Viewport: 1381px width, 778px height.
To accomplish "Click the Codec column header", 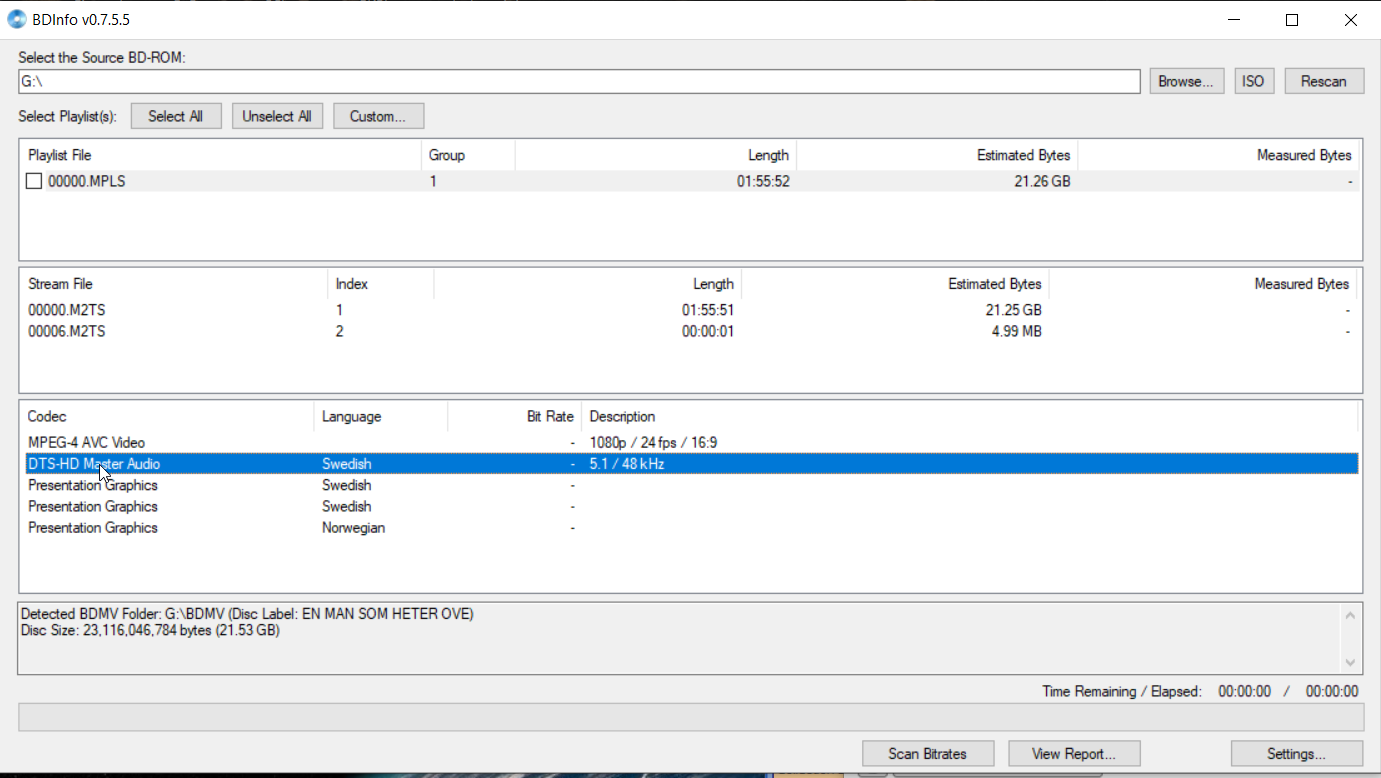I will click(x=167, y=416).
